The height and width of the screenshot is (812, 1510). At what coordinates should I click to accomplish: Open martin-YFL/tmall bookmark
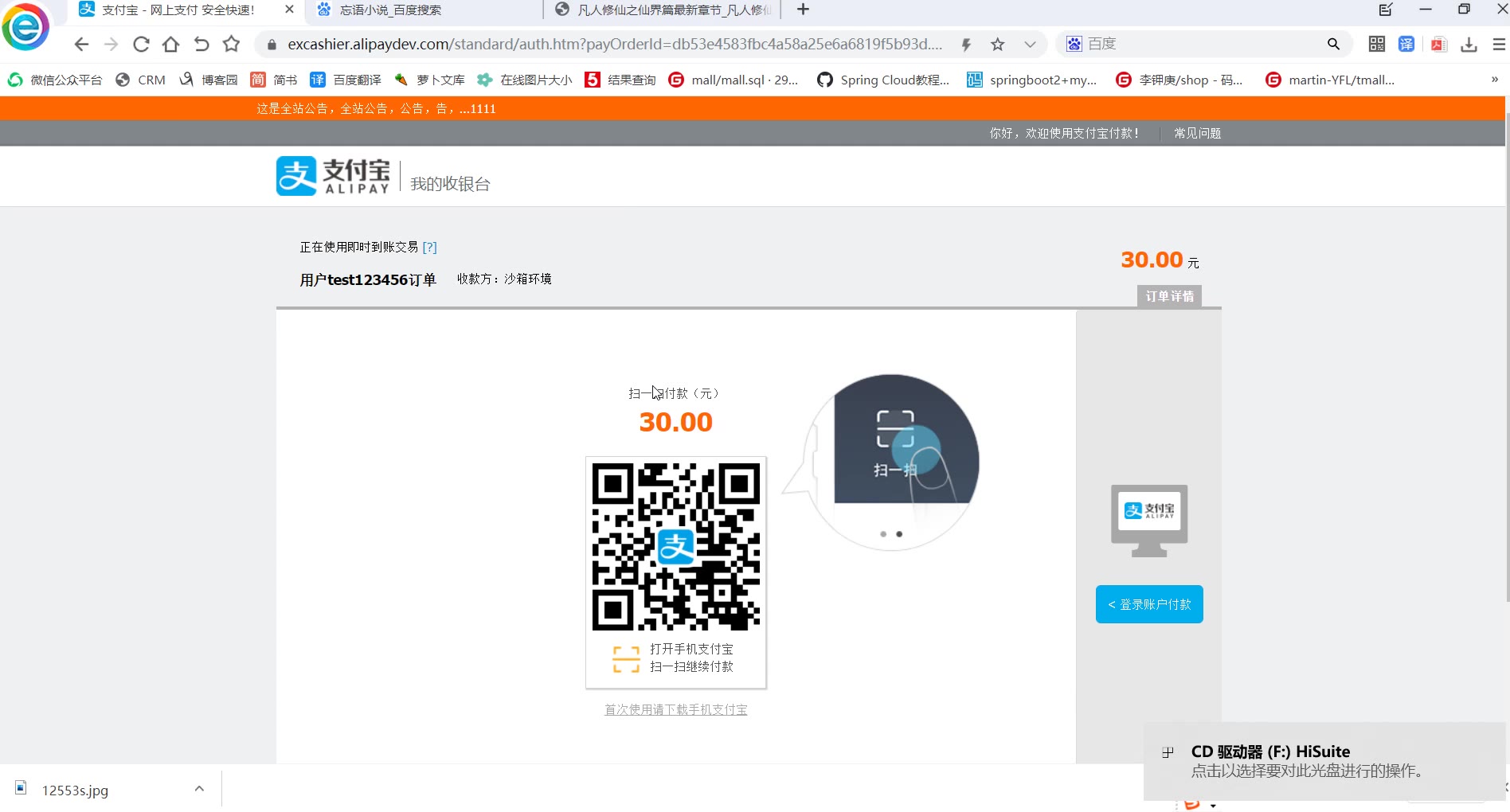tap(1330, 80)
